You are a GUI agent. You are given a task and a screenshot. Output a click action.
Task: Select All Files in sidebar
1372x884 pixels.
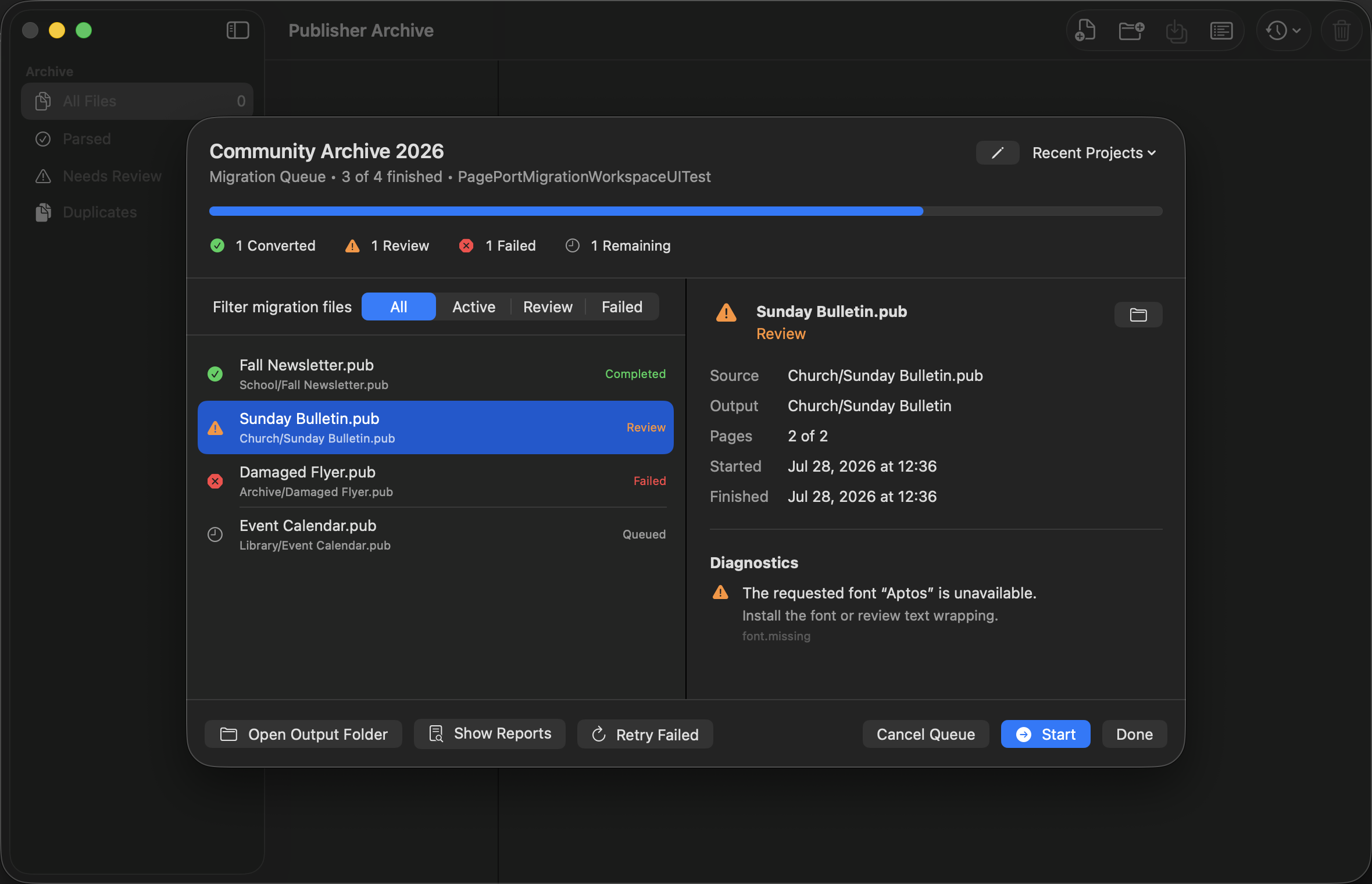137,101
